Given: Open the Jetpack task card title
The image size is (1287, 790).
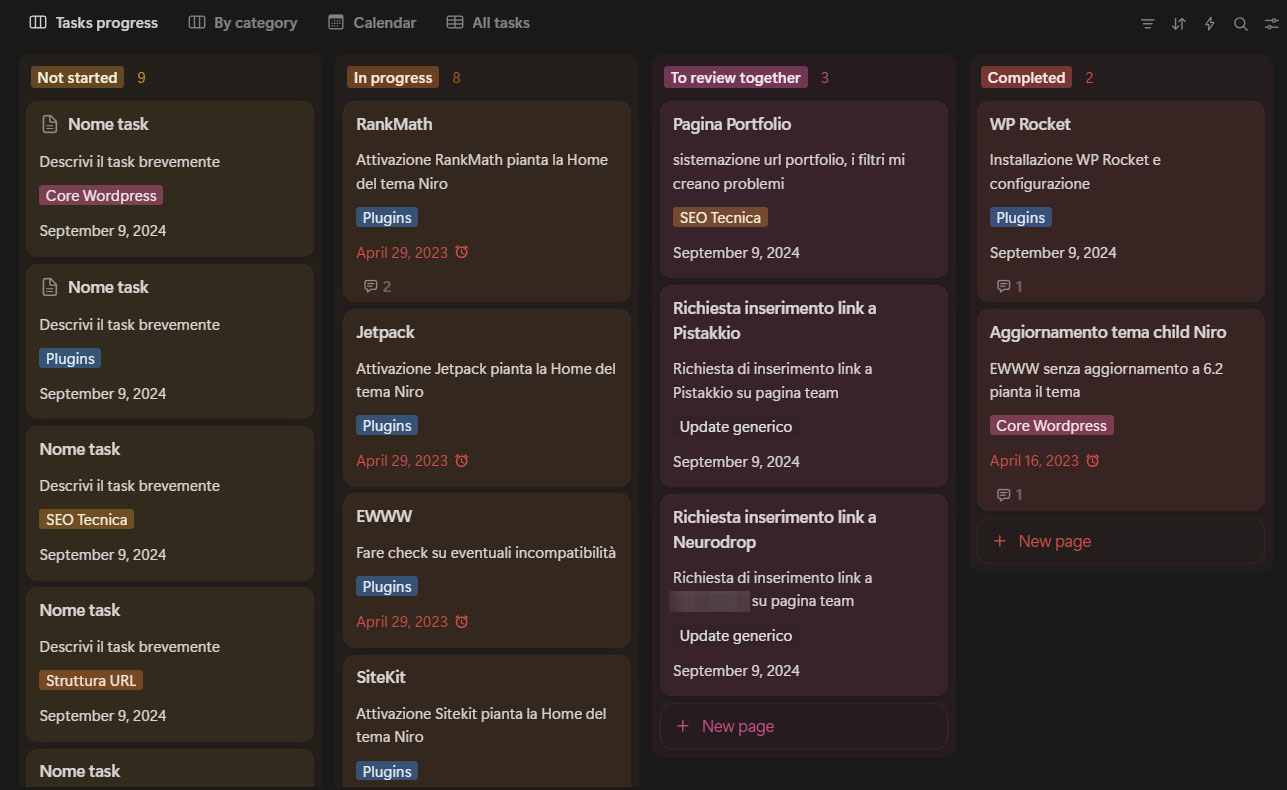Looking at the screenshot, I should pos(385,332).
